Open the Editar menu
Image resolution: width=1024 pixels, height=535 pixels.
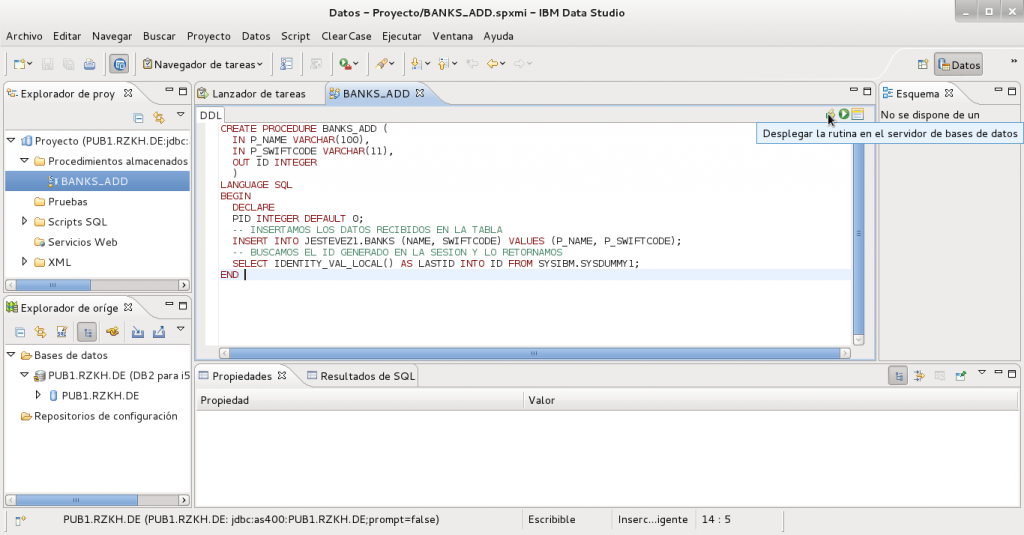(x=67, y=36)
